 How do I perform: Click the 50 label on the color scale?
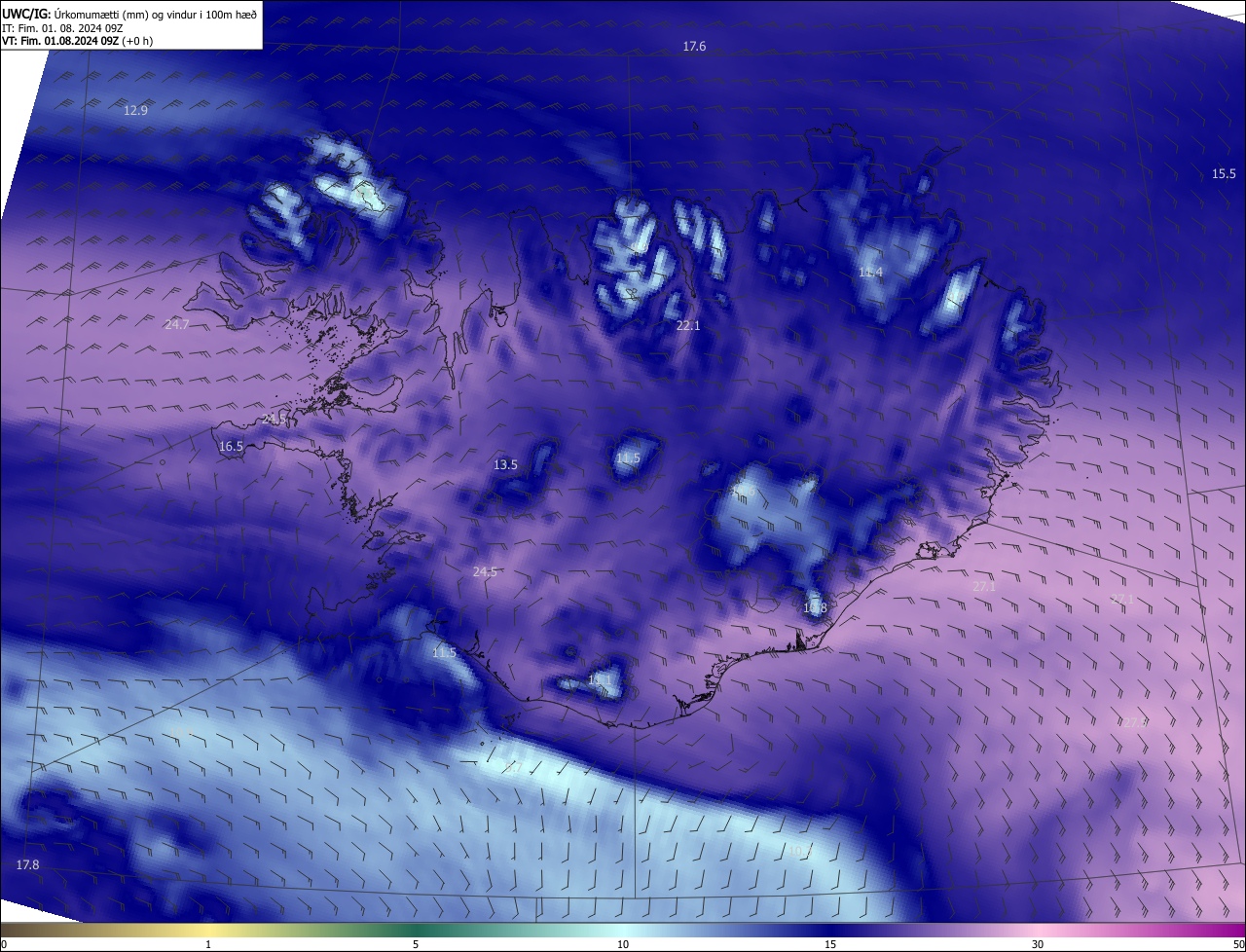(x=1238, y=944)
